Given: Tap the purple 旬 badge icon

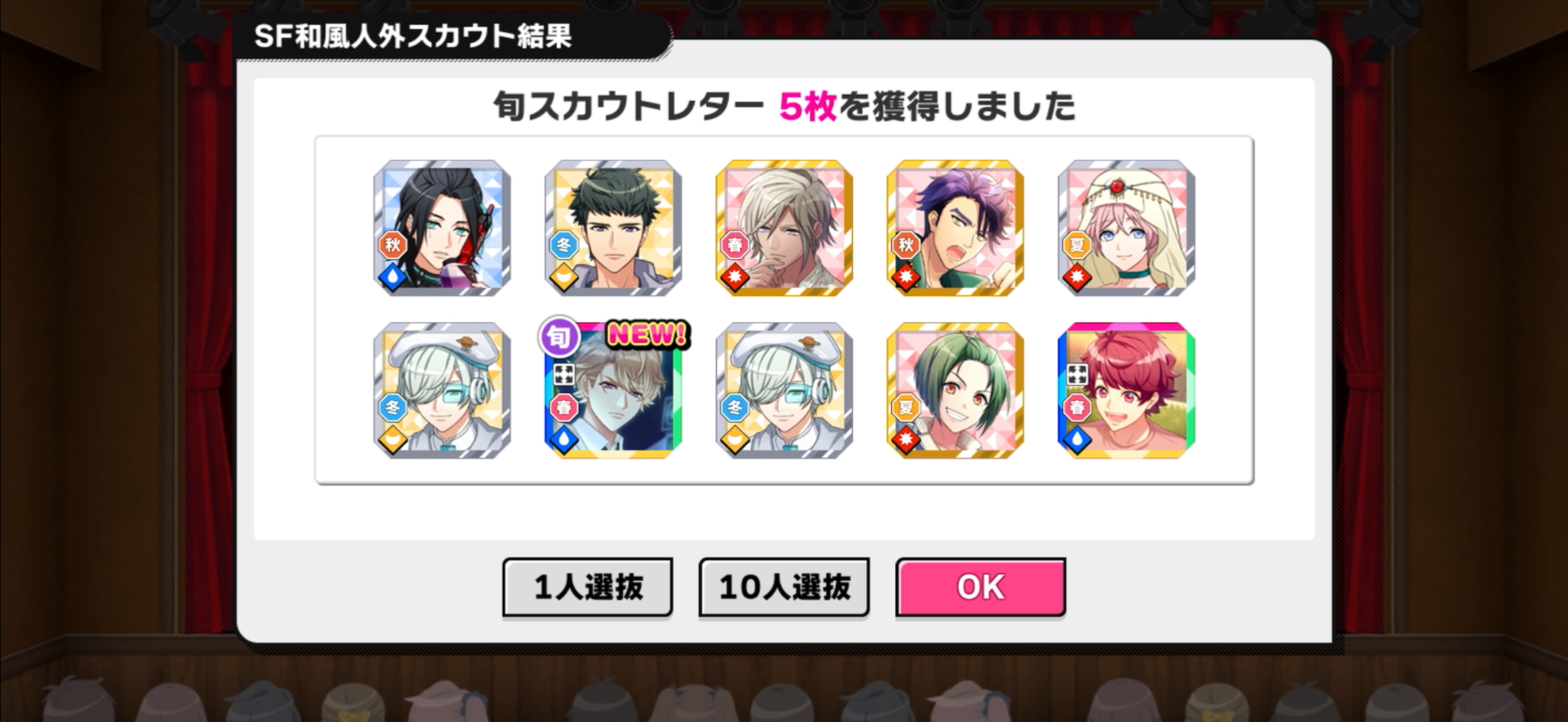Looking at the screenshot, I should pos(560,336).
